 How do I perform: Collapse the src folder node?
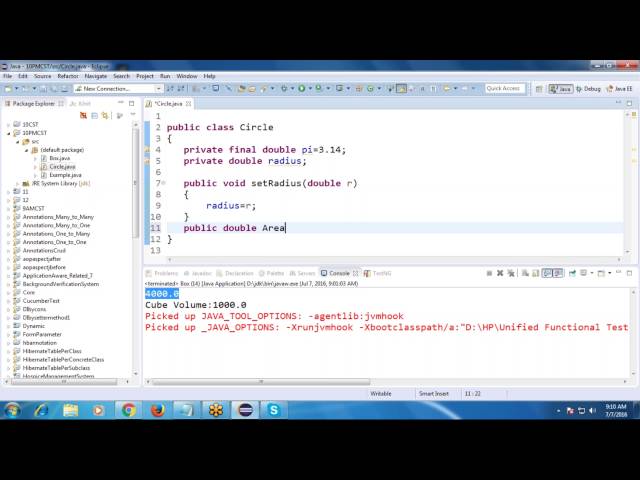tap(18, 142)
